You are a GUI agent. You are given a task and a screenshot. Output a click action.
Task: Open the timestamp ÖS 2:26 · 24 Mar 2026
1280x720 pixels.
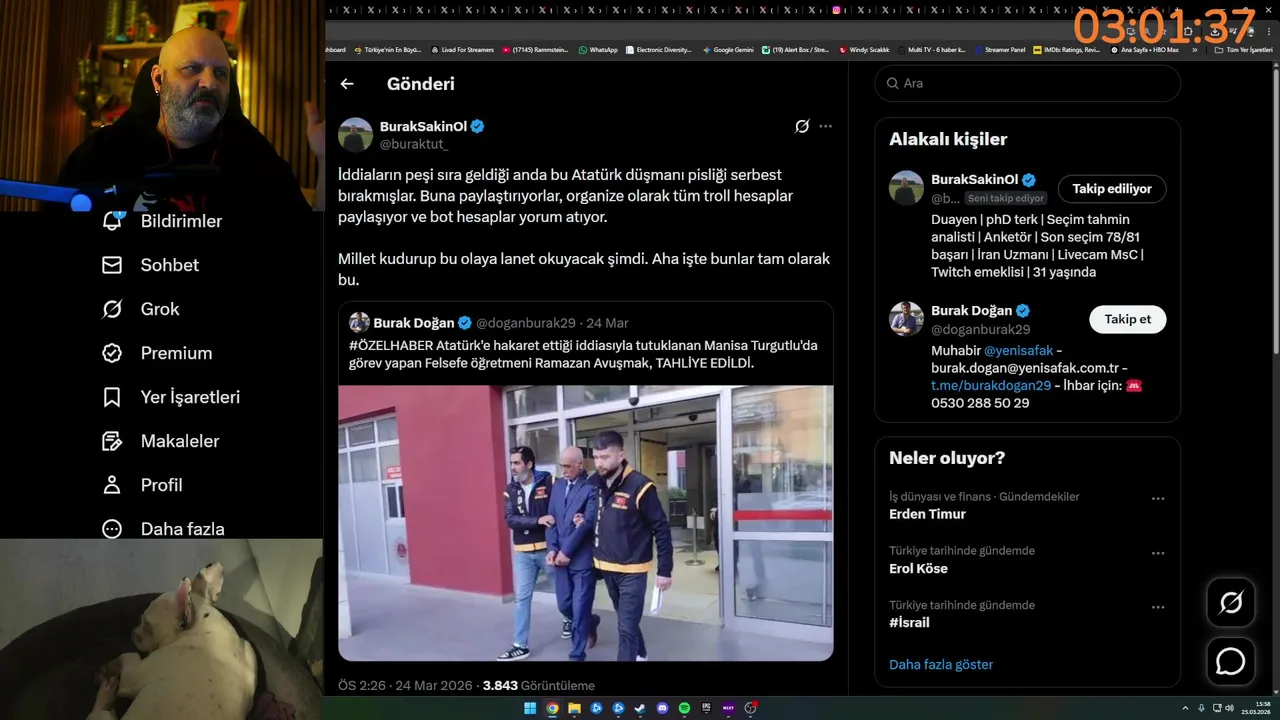point(405,686)
